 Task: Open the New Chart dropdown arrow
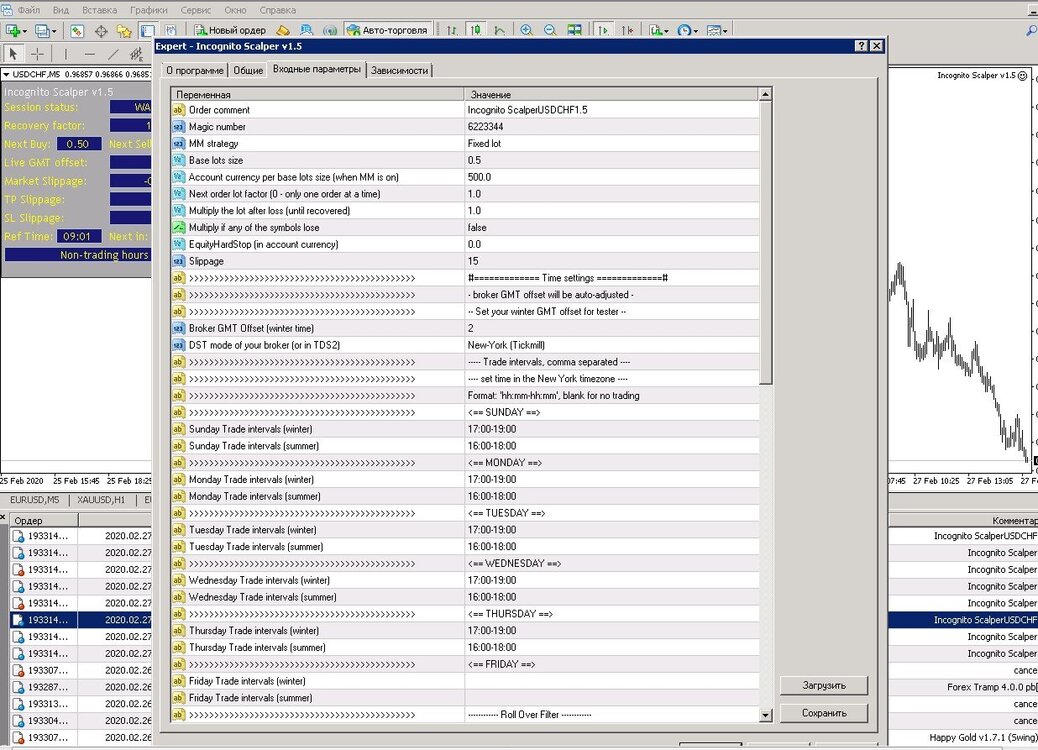25,31
